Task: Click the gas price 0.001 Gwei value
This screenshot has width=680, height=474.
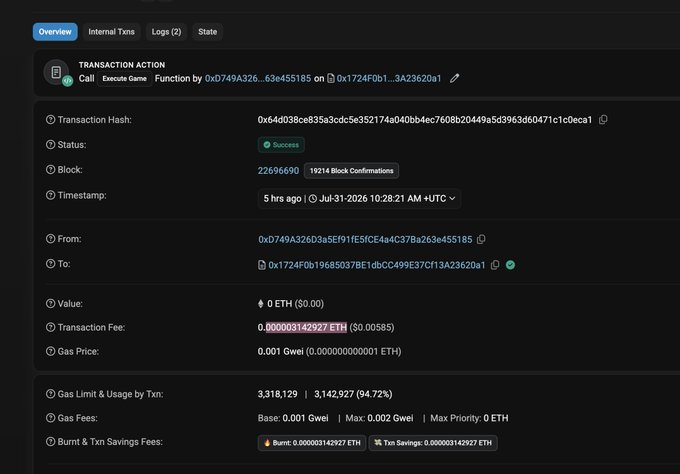Action: [280, 351]
